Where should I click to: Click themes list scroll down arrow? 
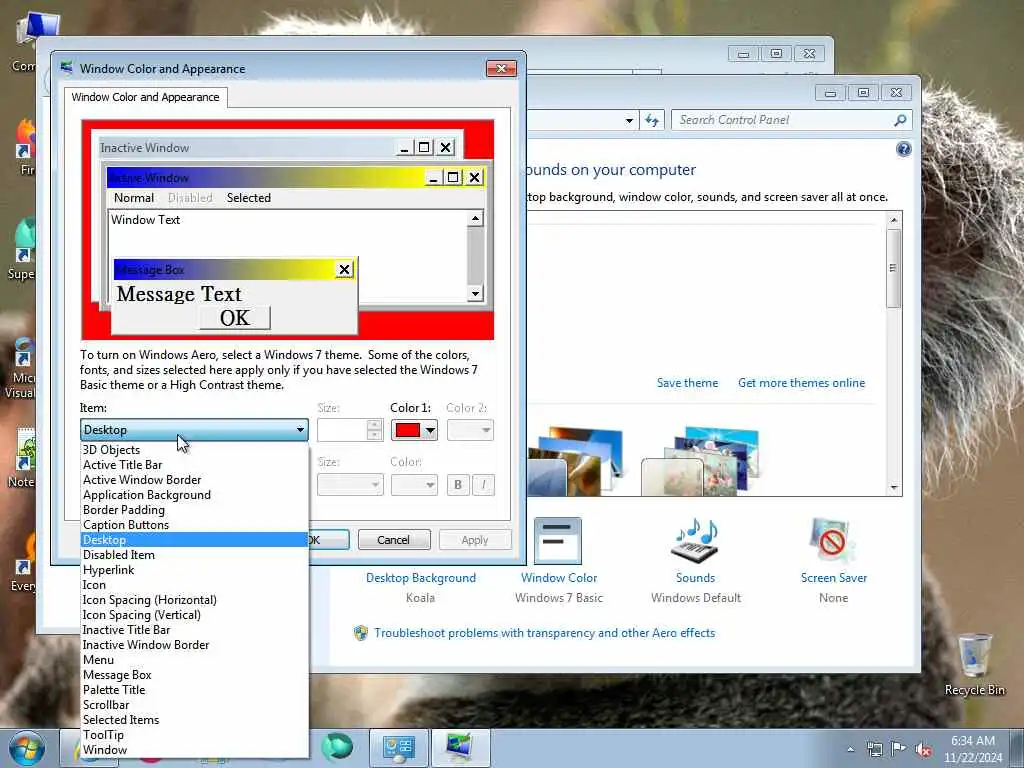893,488
